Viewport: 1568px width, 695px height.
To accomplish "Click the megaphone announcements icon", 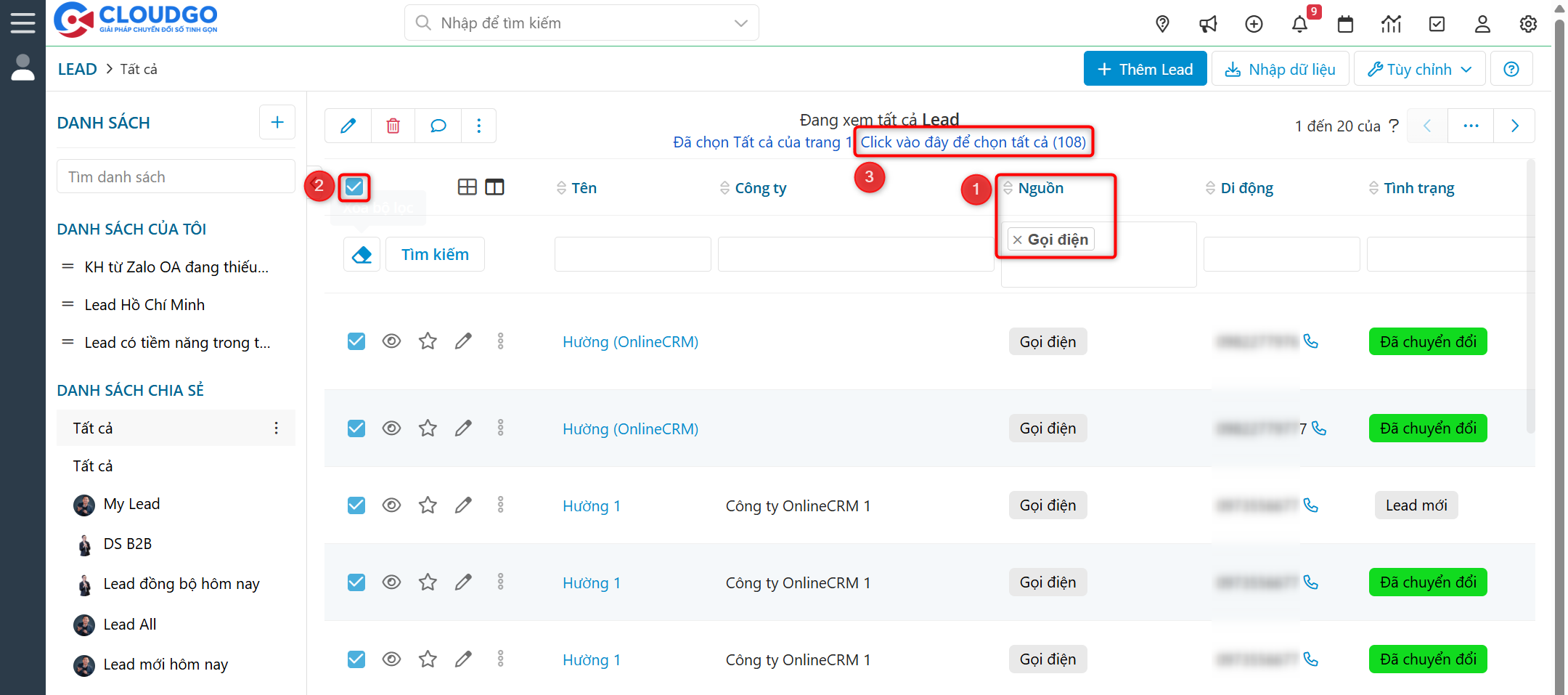I will point(1208,24).
